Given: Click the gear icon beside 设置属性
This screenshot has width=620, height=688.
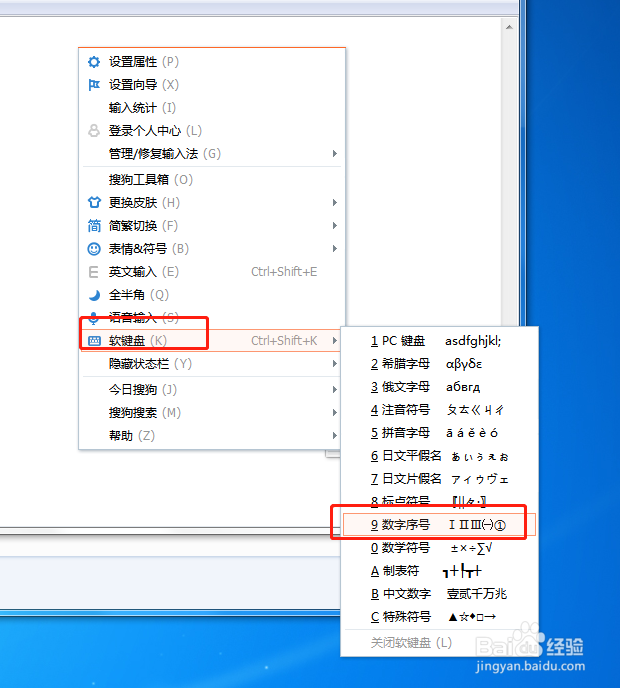Looking at the screenshot, I should pos(94,62).
